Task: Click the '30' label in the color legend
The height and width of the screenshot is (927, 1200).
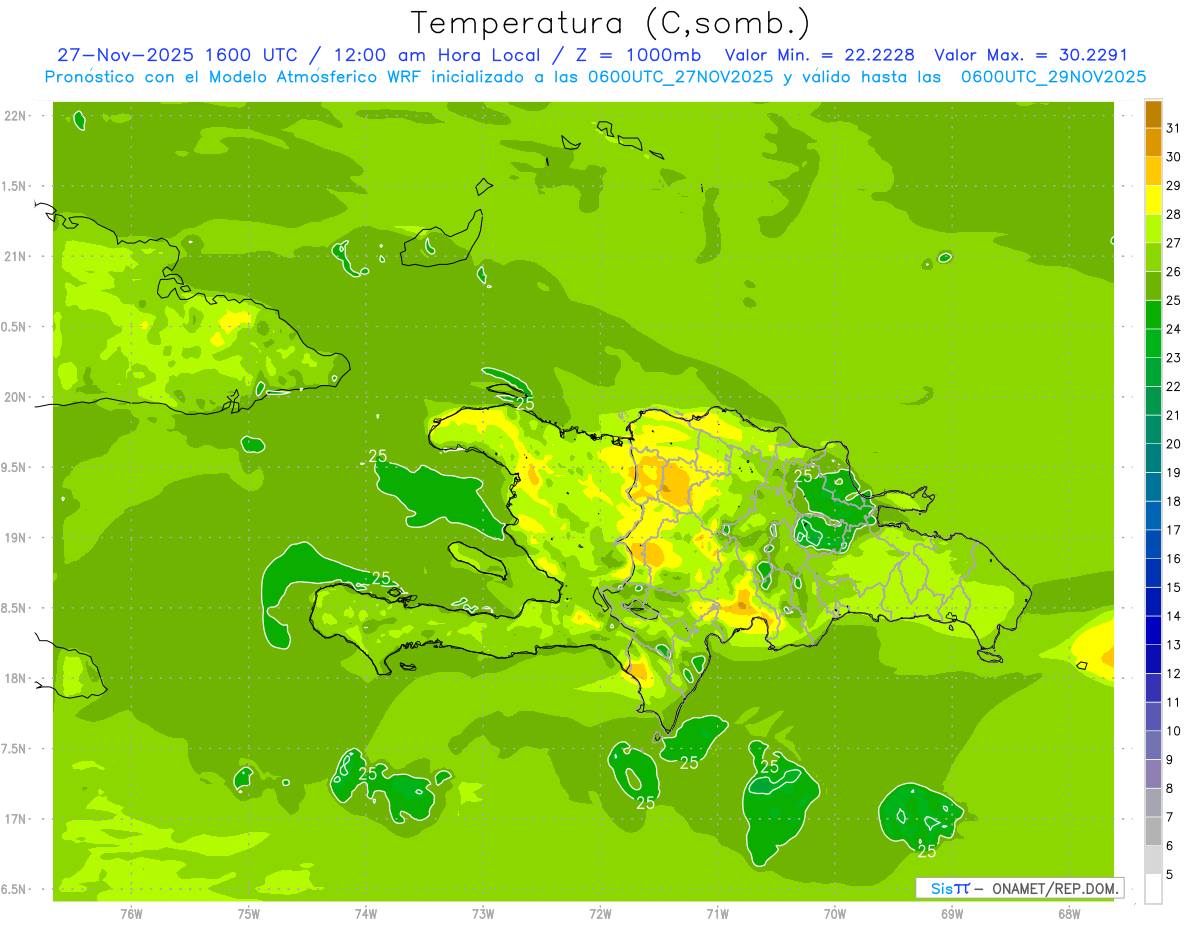Action: 1174,157
